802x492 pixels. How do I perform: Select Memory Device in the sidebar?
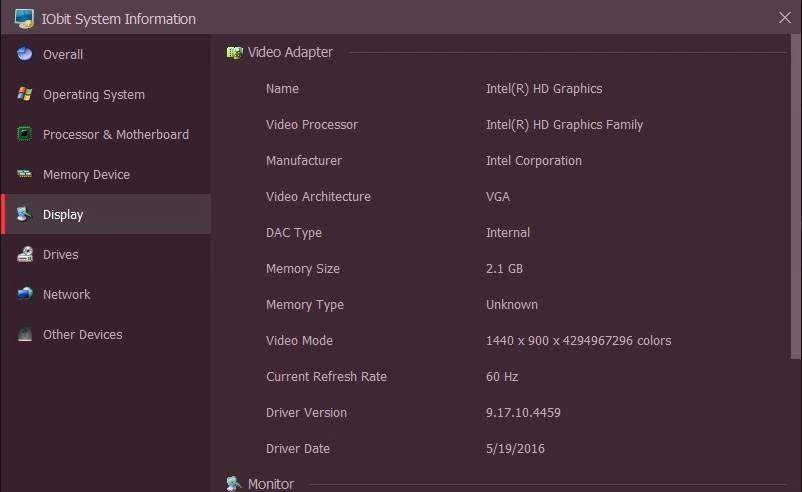coord(105,174)
